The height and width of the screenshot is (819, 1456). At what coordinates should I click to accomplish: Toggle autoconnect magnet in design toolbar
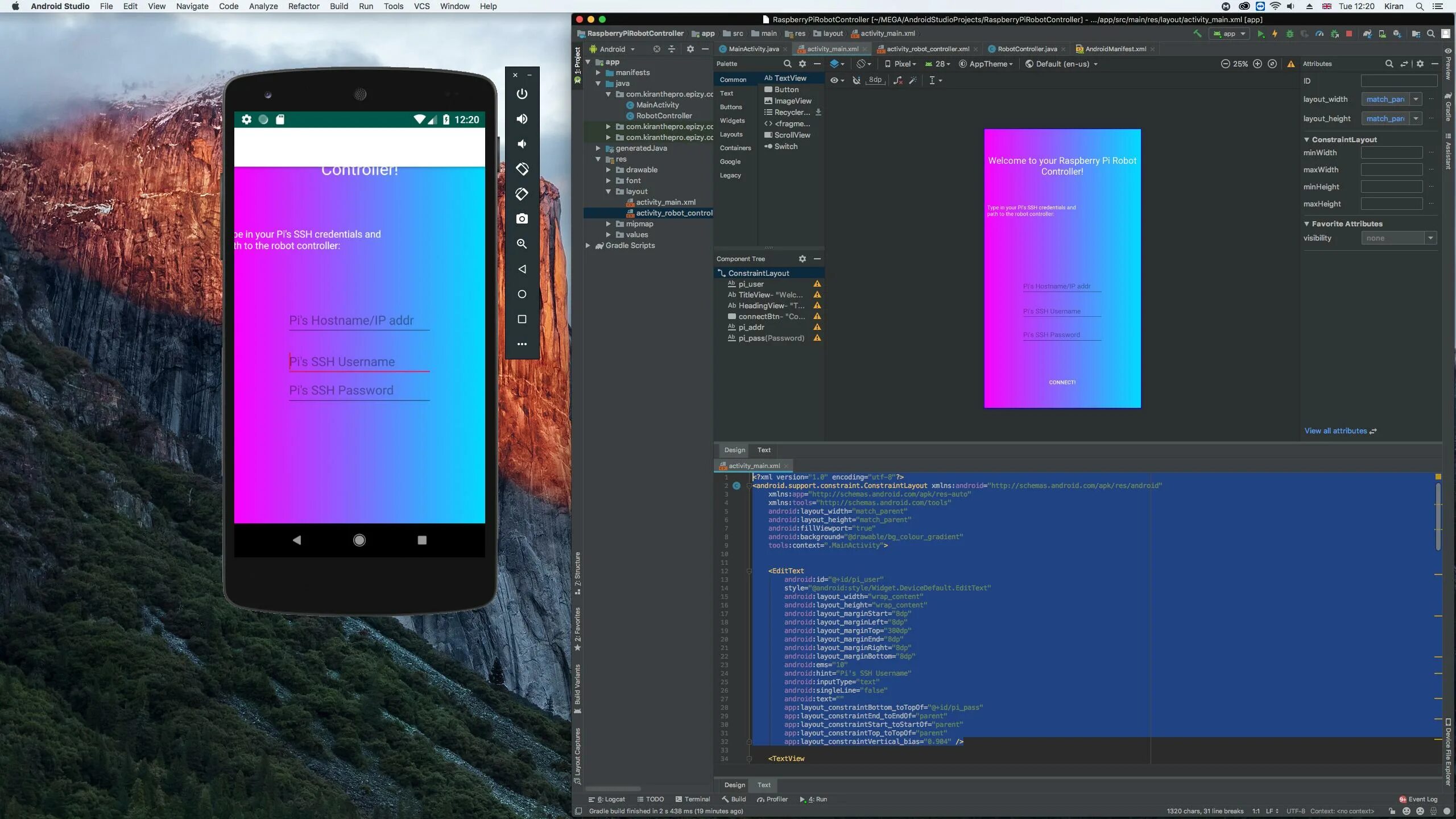tap(857, 80)
